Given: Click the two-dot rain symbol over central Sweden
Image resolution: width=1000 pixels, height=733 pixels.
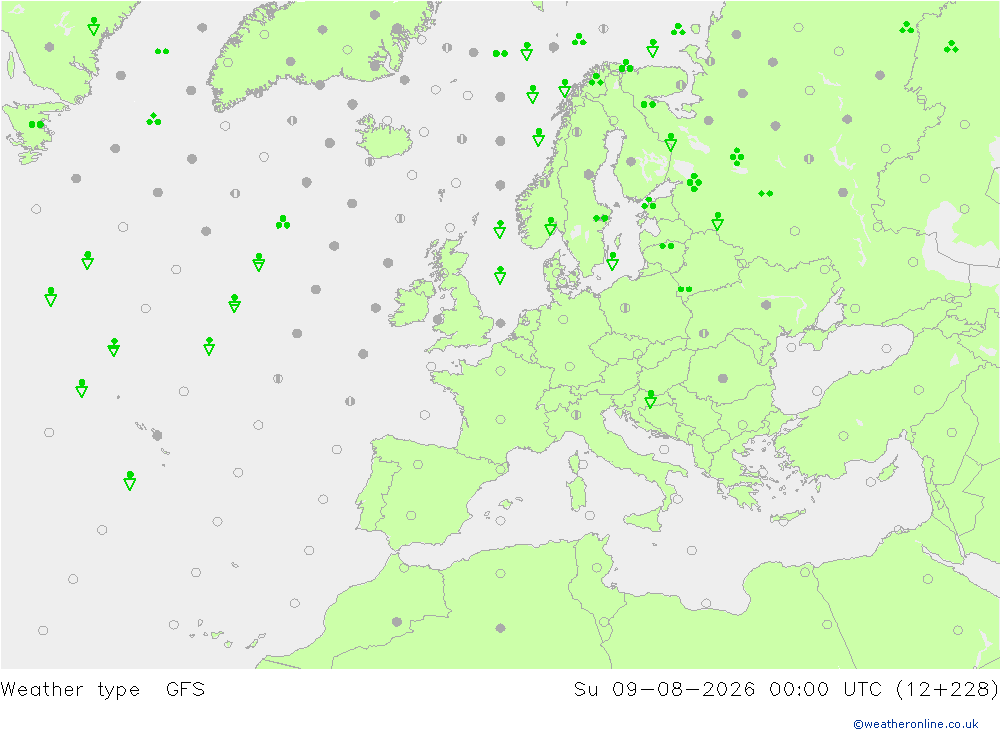Looking at the screenshot, I should click(x=600, y=218).
